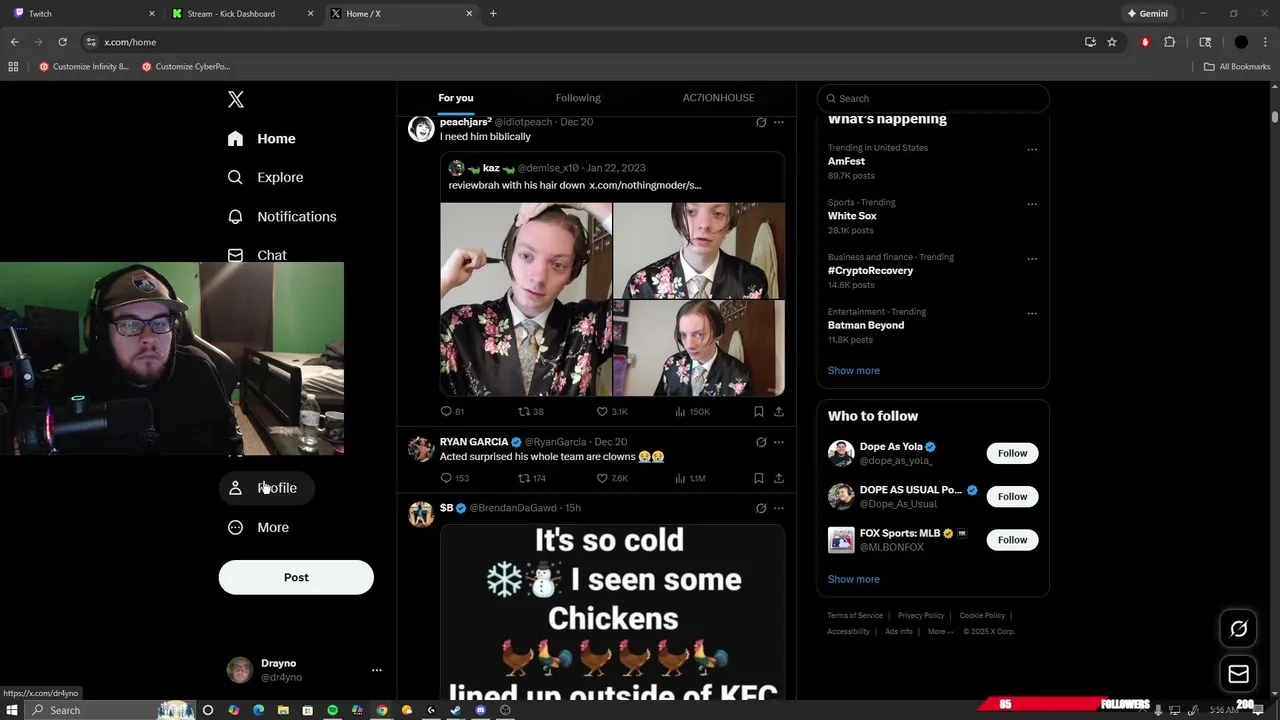This screenshot has width=1280, height=720.
Task: Like RYAN GARCIA post with 7.6K likes
Action: coord(612,478)
